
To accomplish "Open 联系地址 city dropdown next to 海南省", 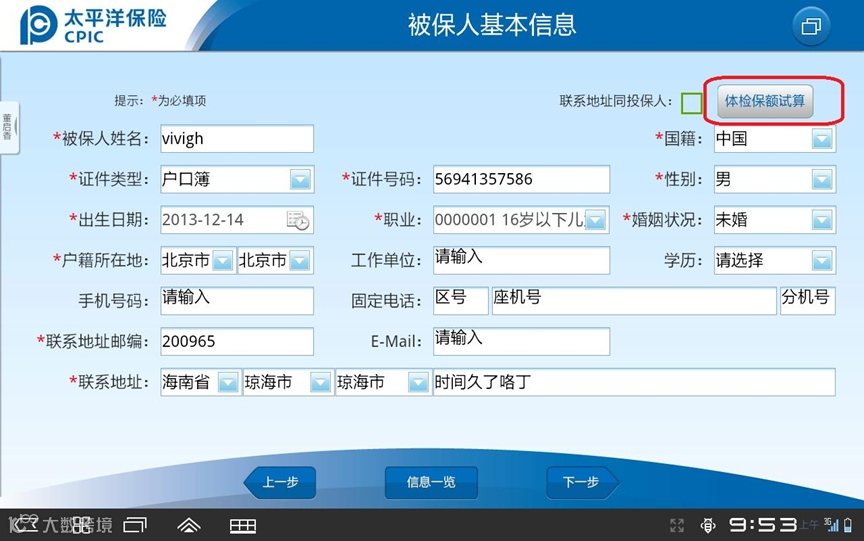I will 288,382.
